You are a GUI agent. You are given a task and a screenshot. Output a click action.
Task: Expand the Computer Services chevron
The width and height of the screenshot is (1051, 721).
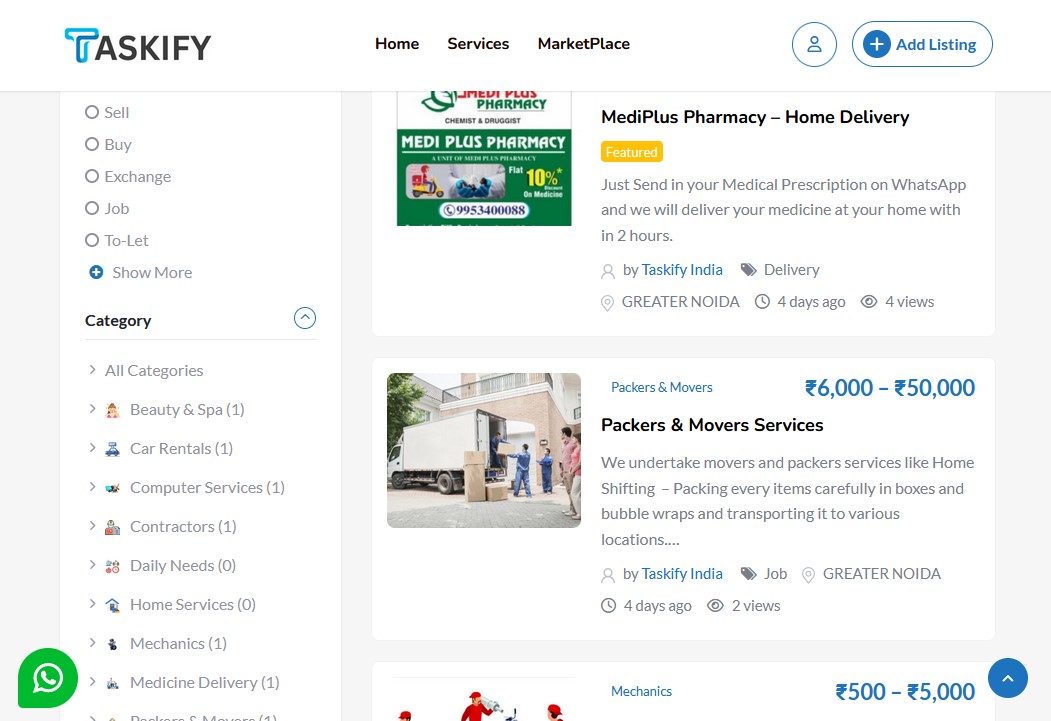tap(92, 486)
